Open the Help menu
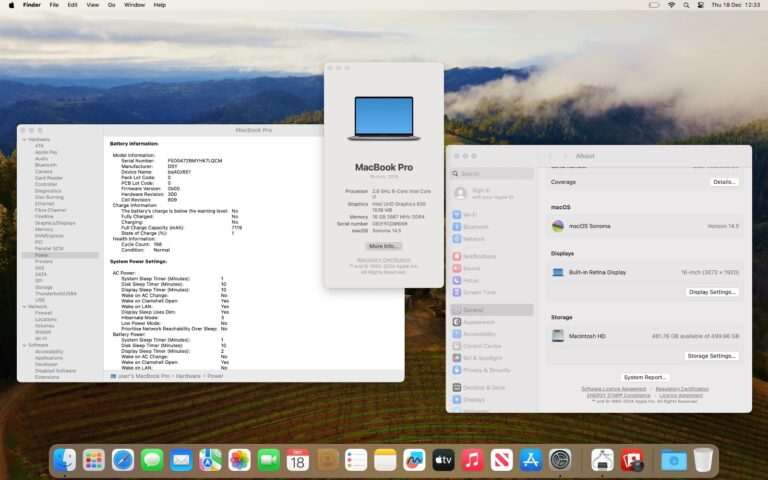Viewport: 768px width, 480px height. point(160,5)
